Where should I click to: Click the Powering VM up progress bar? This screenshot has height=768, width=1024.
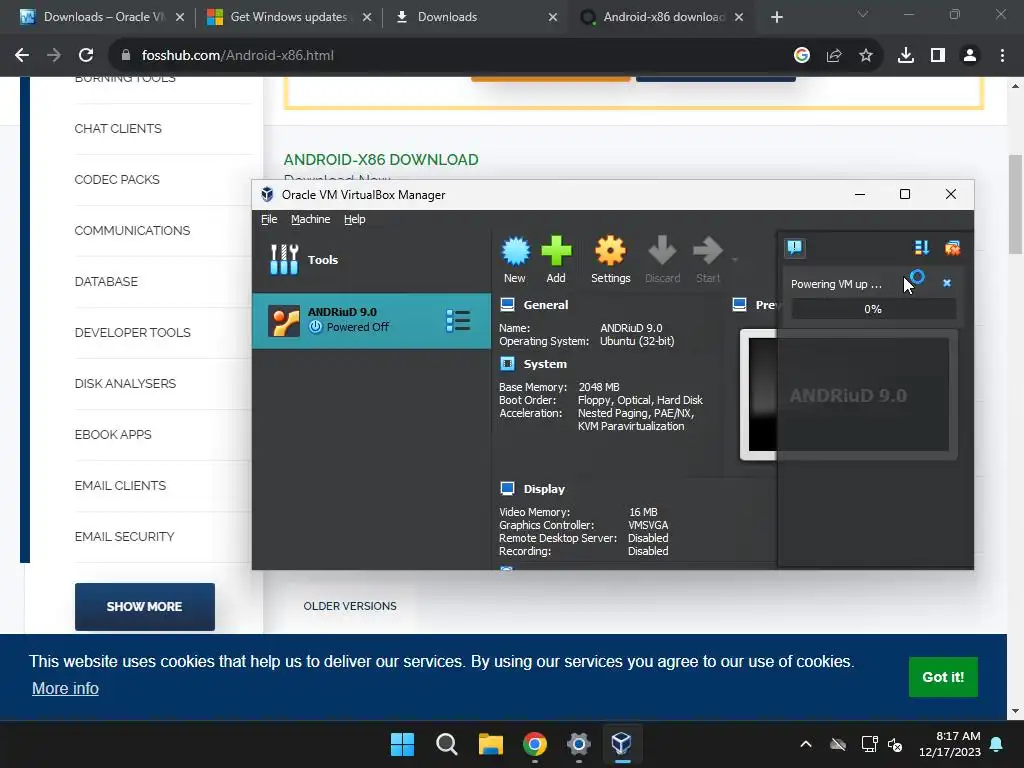click(873, 309)
